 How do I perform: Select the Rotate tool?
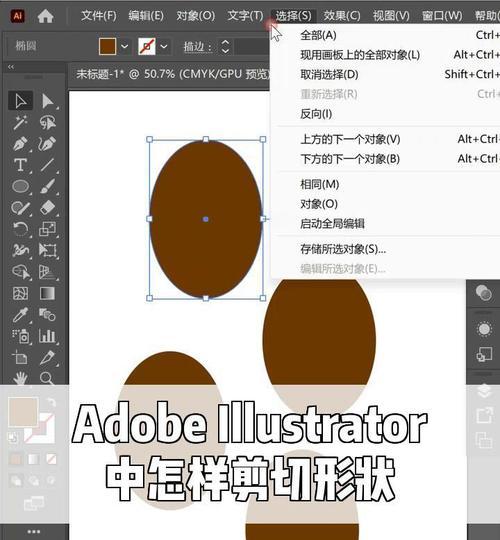(x=20, y=229)
